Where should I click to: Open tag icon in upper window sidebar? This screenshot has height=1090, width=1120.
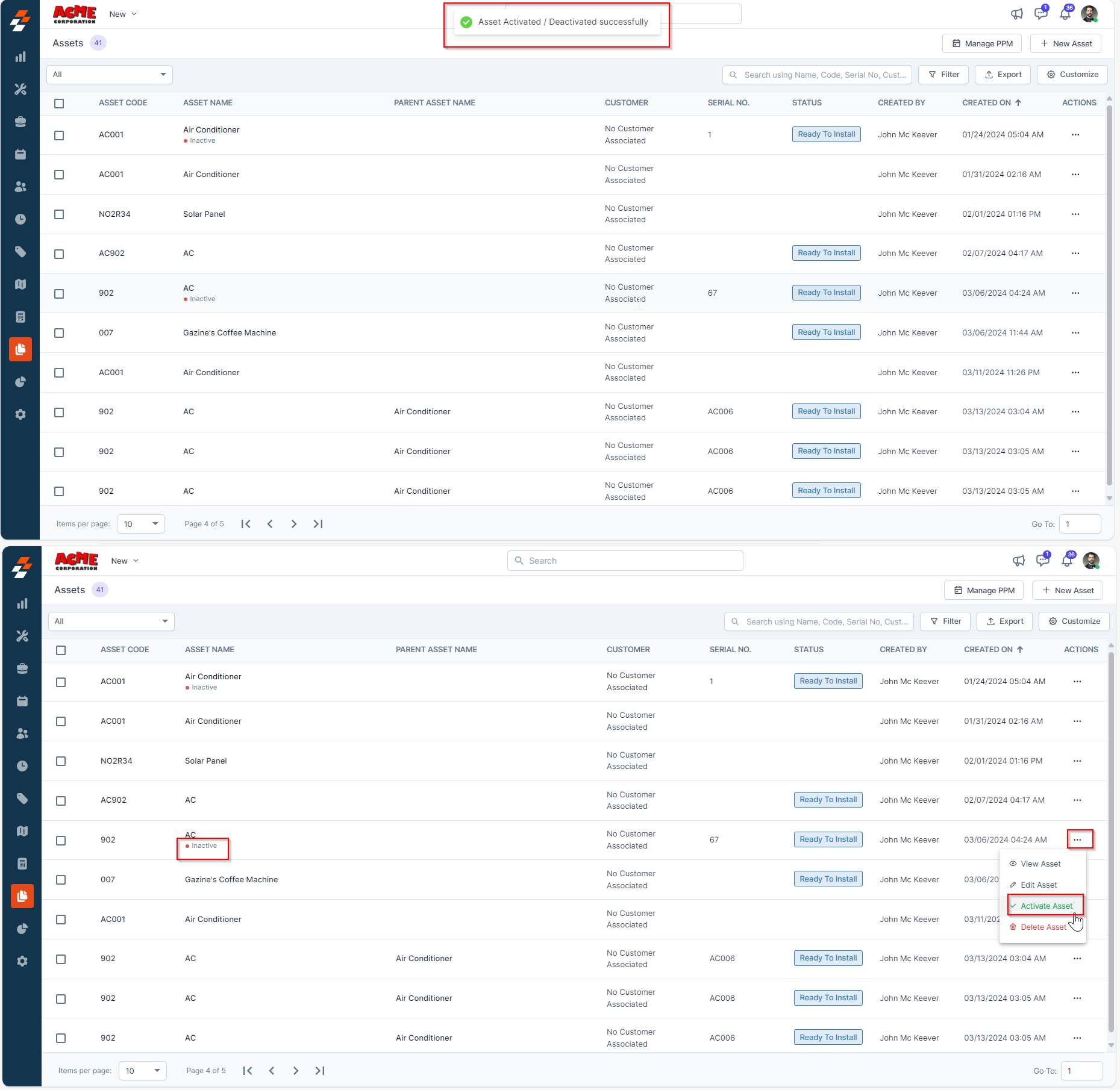tap(20, 252)
